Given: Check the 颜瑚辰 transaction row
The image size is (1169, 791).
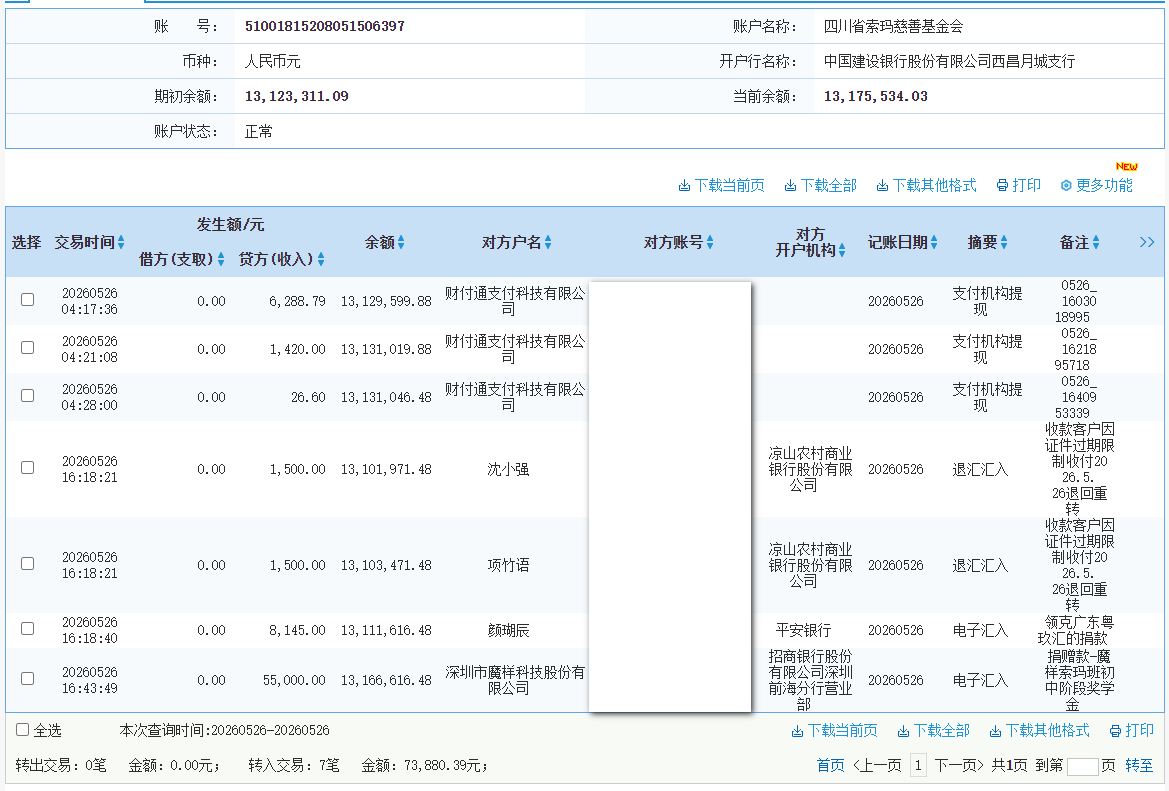Looking at the screenshot, I should 28,628.
